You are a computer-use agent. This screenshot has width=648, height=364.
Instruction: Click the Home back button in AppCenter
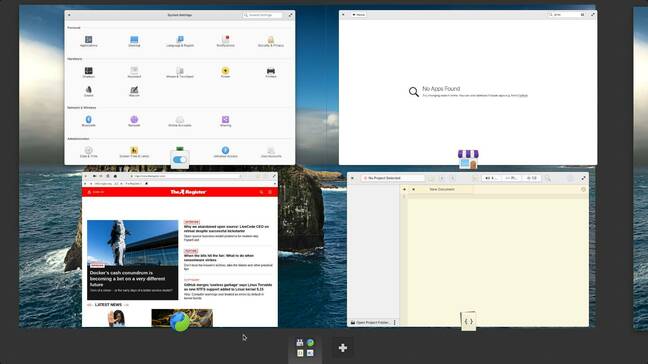coord(359,14)
